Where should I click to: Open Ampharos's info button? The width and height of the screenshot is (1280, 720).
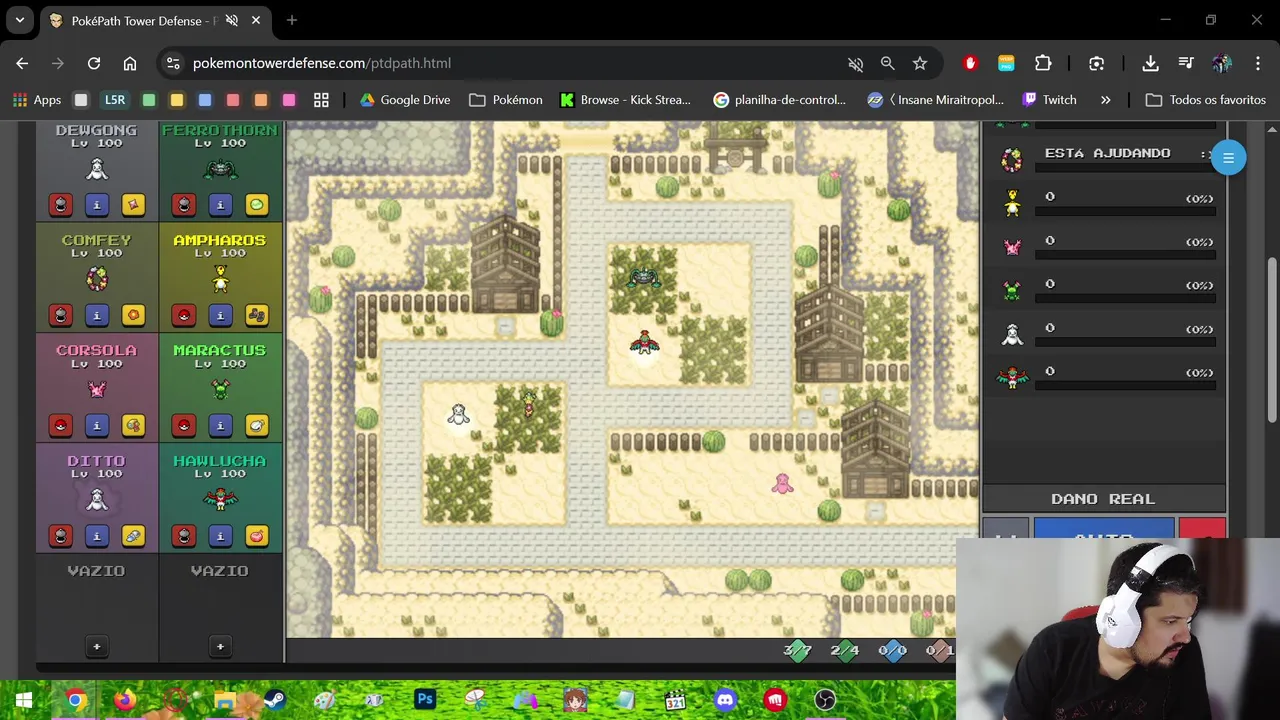pyautogui.click(x=220, y=315)
